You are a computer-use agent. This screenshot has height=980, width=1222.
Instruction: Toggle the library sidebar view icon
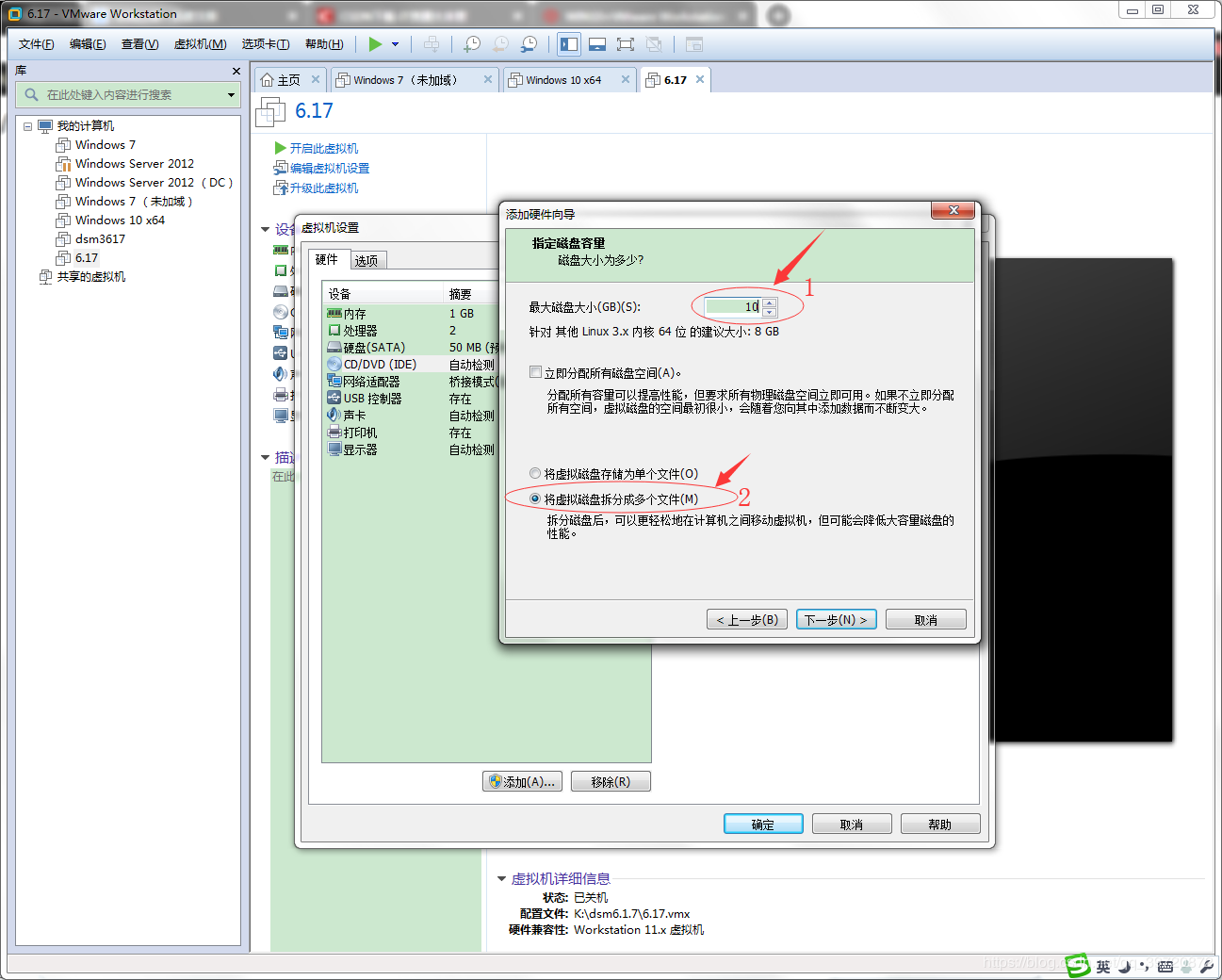click(x=568, y=44)
